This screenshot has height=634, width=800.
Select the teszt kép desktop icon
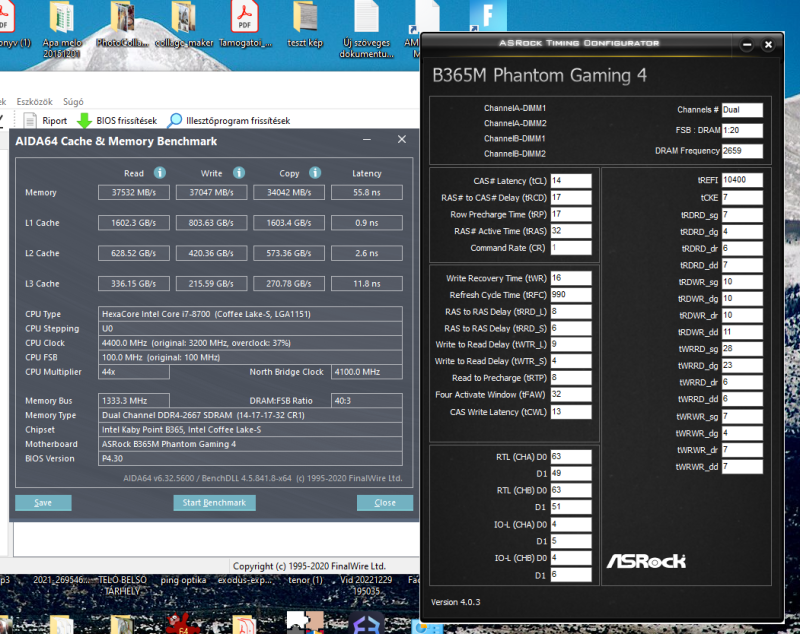[x=305, y=24]
